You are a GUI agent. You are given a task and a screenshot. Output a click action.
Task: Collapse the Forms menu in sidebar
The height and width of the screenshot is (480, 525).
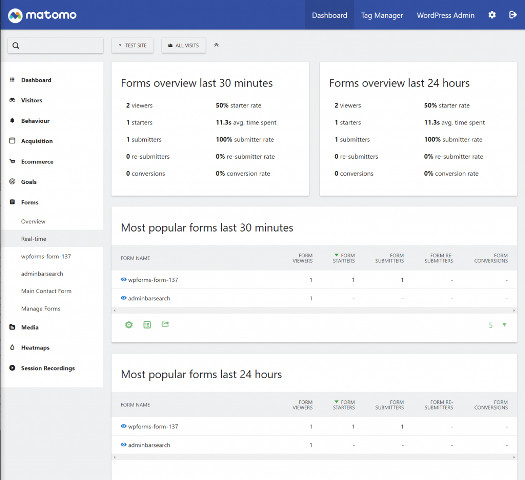point(30,202)
